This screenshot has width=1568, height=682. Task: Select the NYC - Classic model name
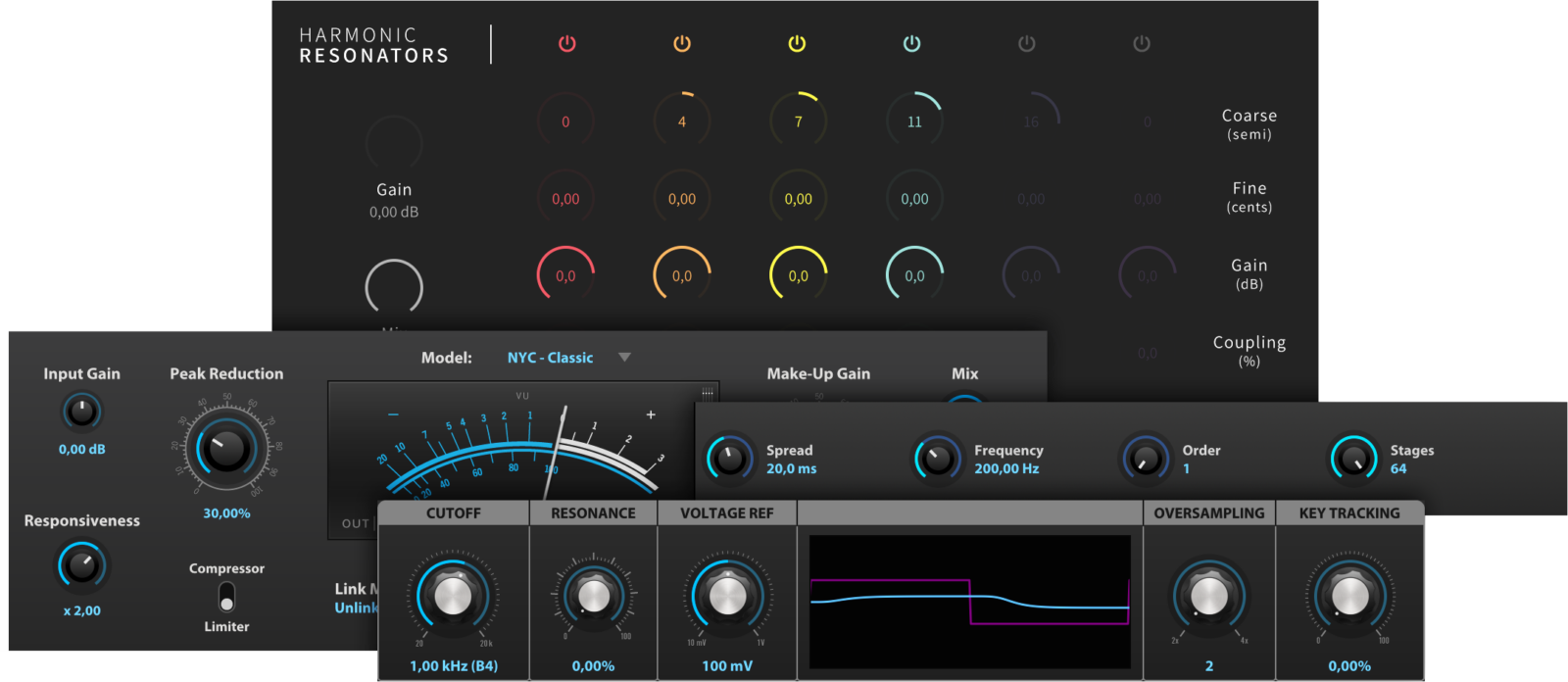point(550,358)
